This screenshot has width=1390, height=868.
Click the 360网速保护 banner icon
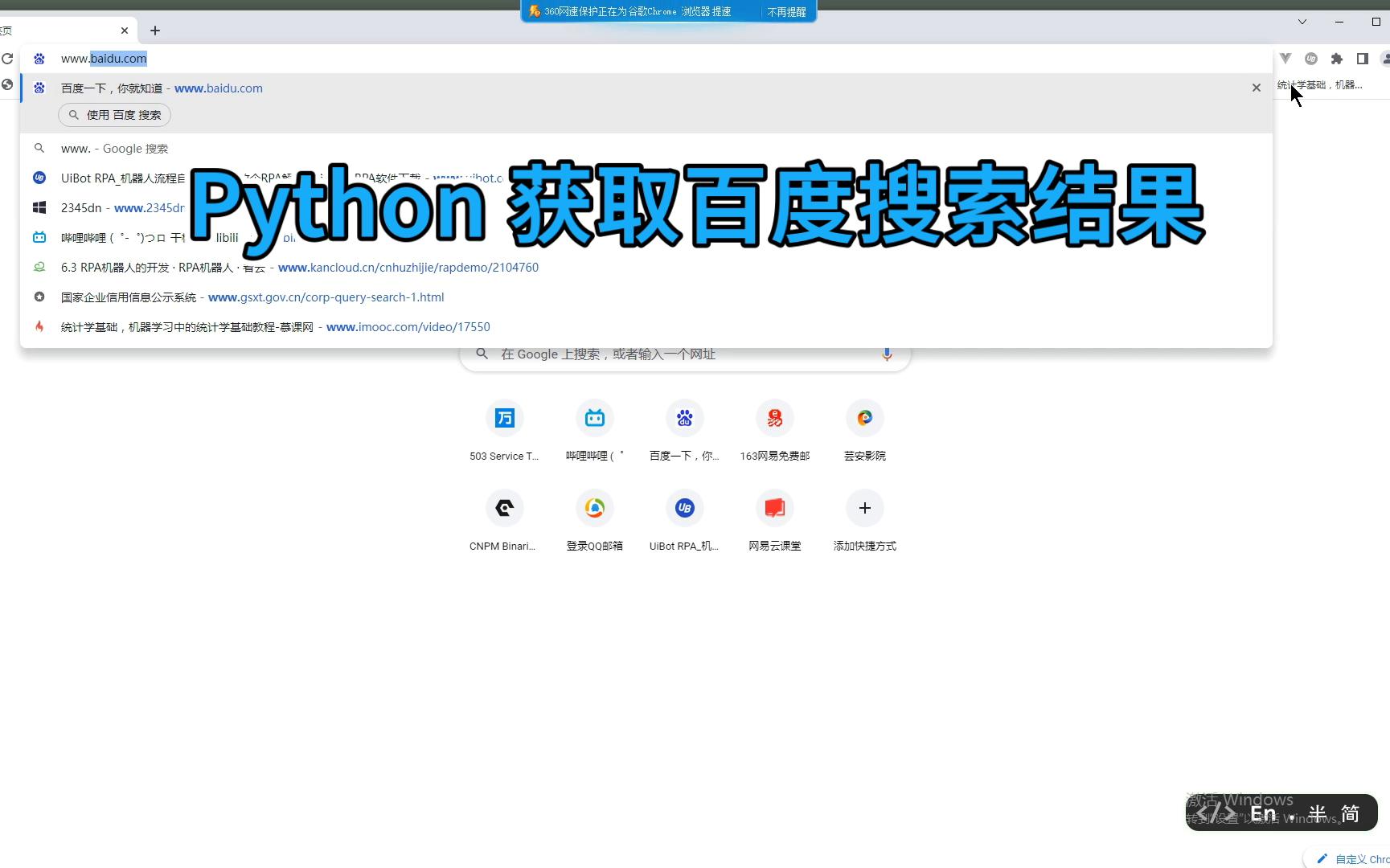pos(535,11)
